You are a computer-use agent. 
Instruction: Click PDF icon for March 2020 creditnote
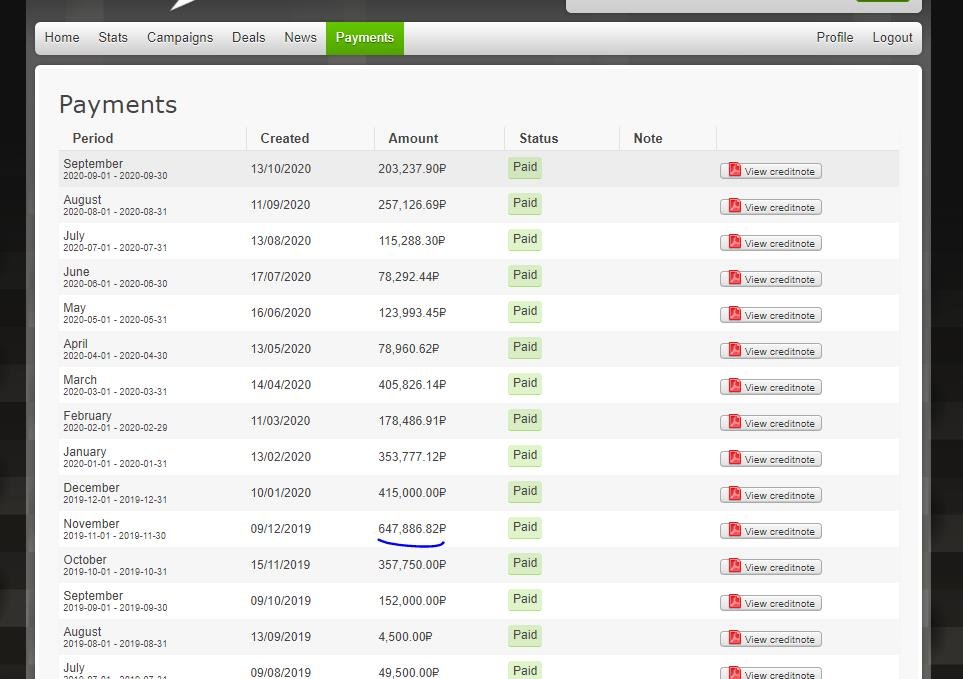tap(734, 387)
